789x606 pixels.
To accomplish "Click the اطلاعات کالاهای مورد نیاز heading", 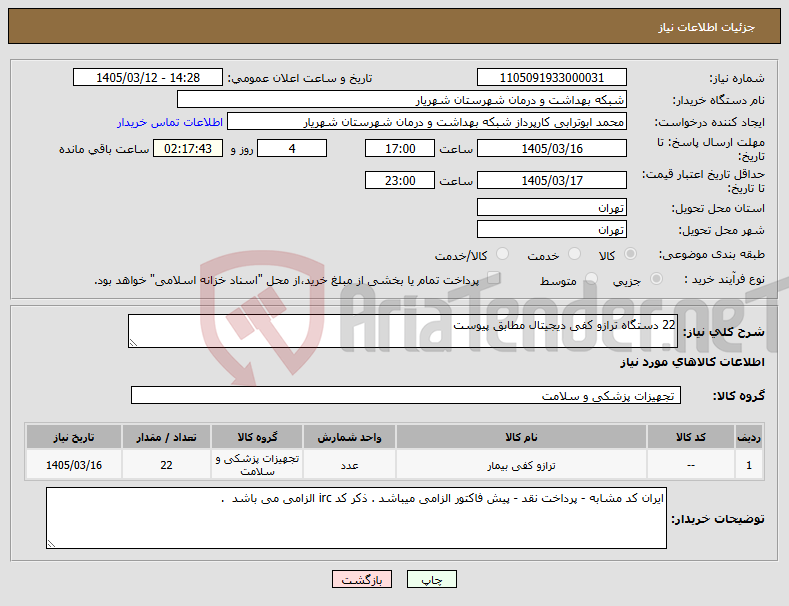I will [x=692, y=362].
